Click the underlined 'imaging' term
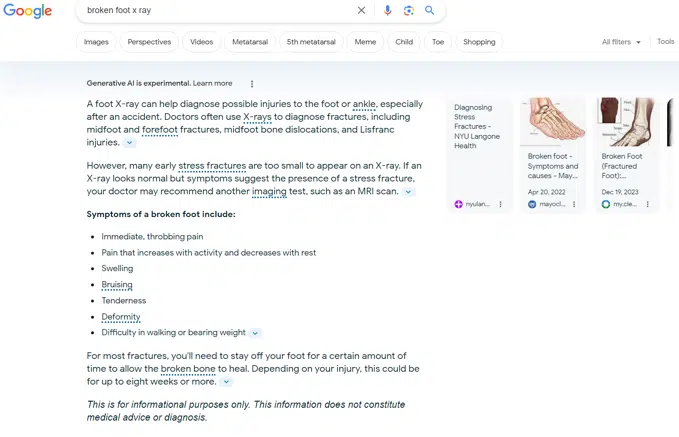Viewport: 679px width, 437px height. pos(269,191)
